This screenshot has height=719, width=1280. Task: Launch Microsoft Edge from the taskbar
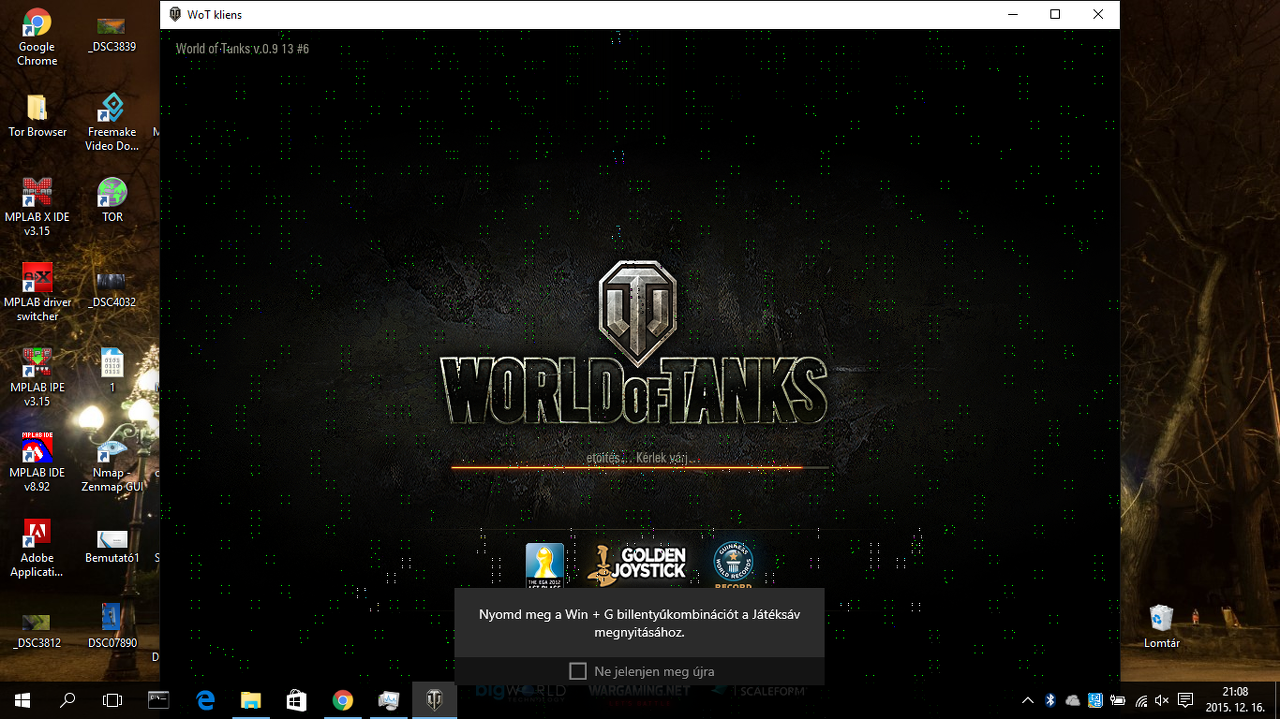pyautogui.click(x=205, y=700)
